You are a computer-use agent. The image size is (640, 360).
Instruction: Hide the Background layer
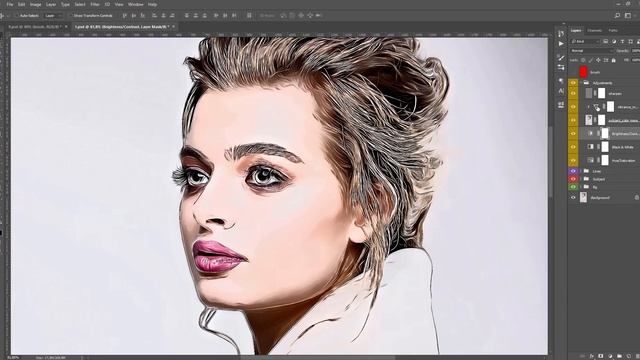tap(573, 198)
